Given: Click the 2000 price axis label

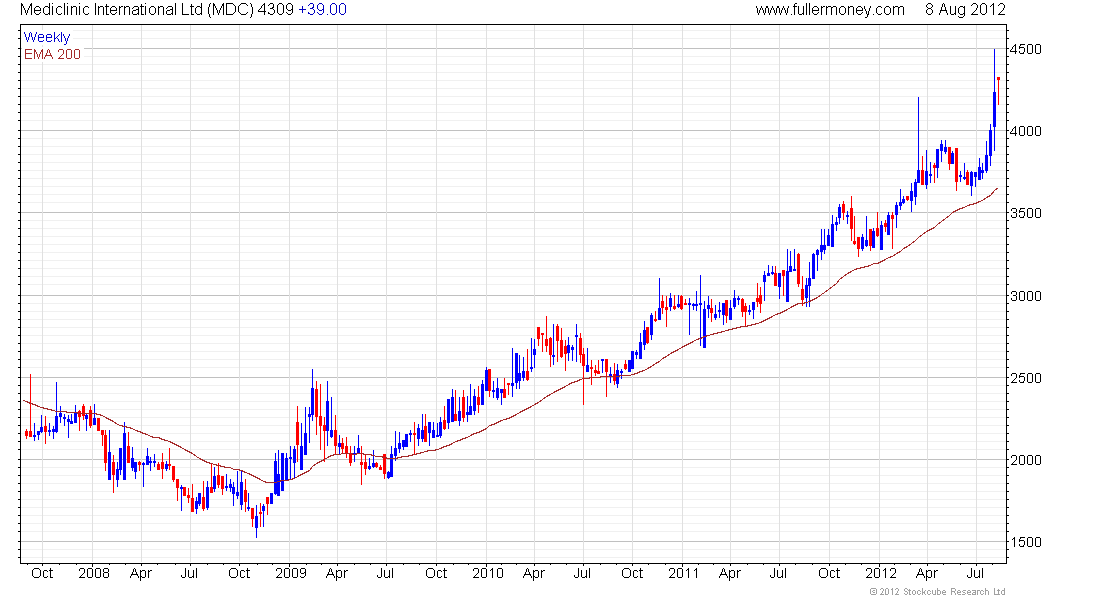Looking at the screenshot, I should click(1026, 460).
